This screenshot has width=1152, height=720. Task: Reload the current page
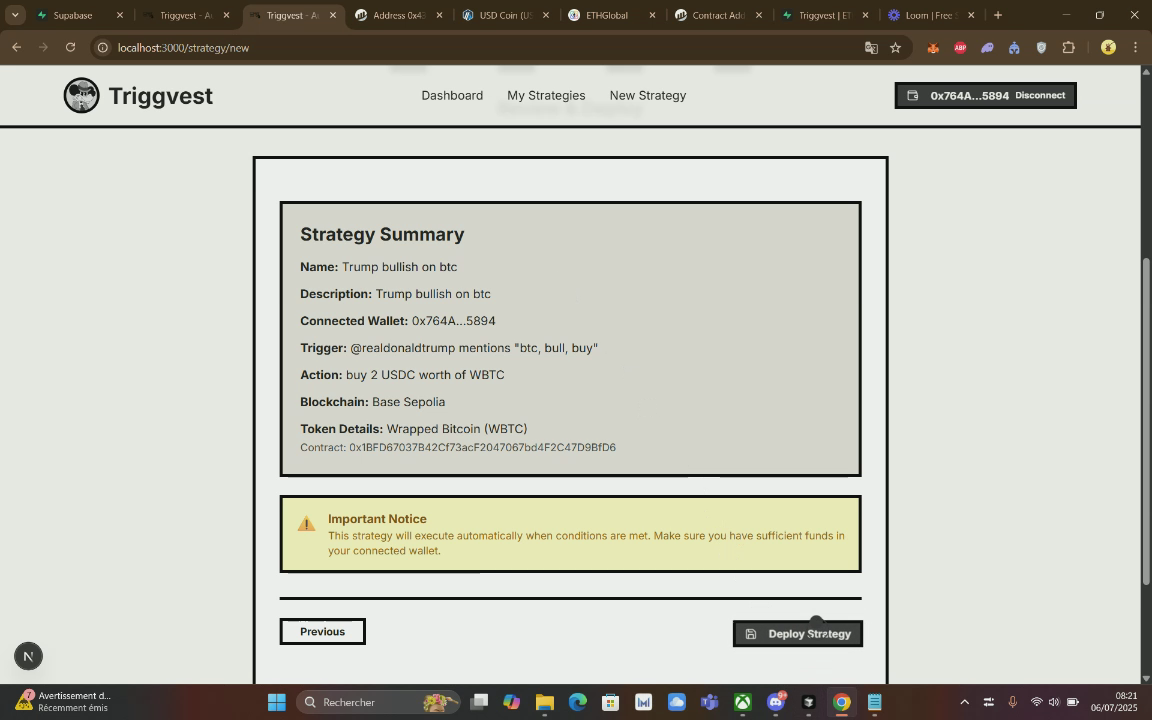(x=71, y=48)
